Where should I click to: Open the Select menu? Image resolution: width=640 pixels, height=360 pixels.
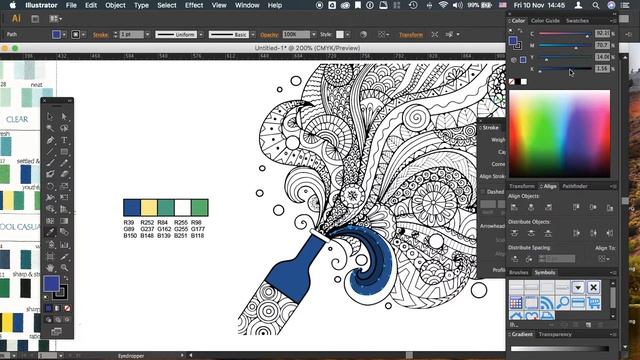pyautogui.click(x=167, y=5)
